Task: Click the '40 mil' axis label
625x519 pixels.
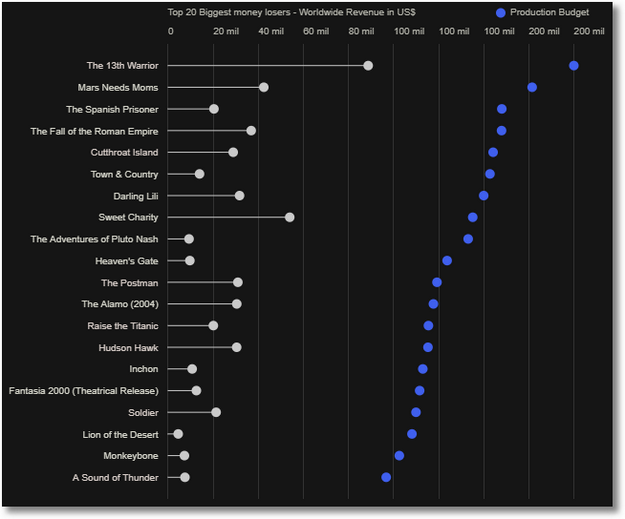Action: point(271,31)
